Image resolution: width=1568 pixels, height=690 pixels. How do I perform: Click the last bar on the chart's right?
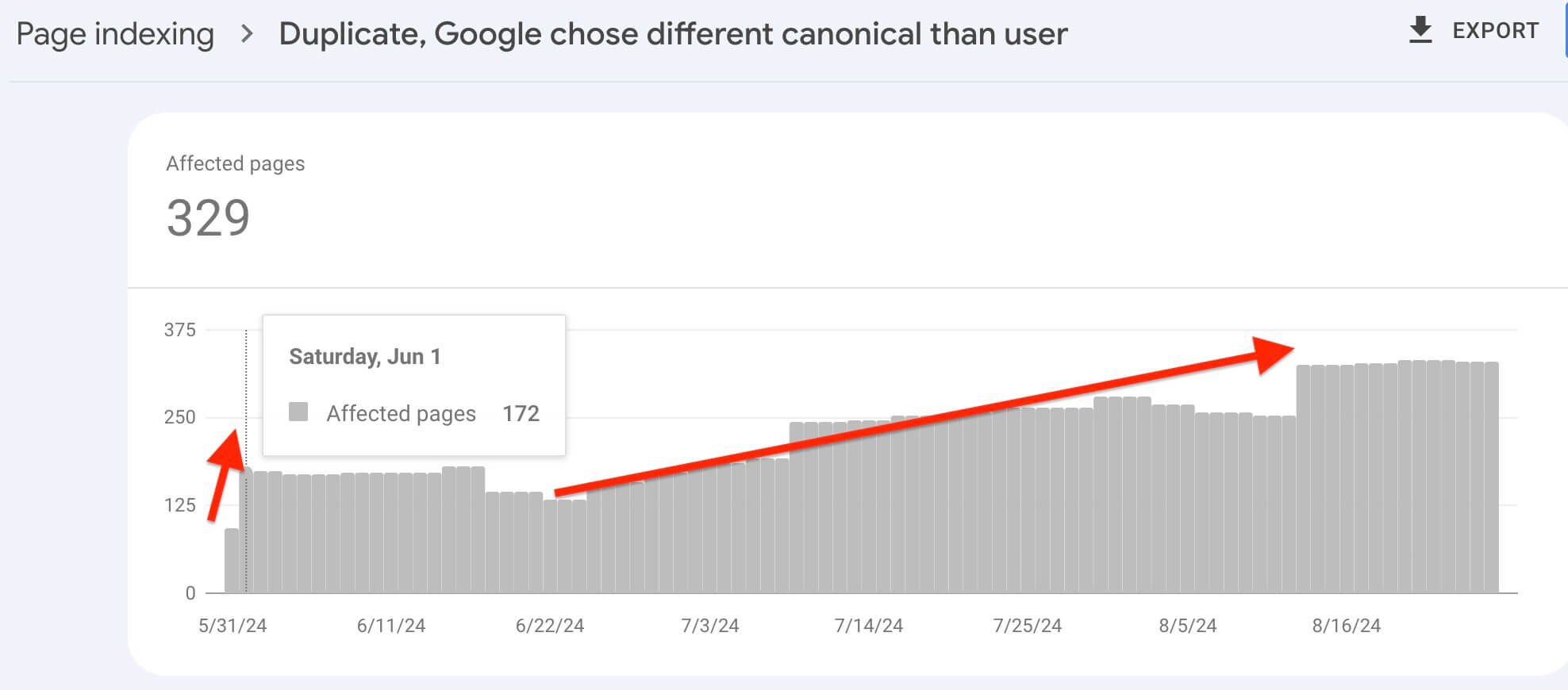click(1491, 476)
